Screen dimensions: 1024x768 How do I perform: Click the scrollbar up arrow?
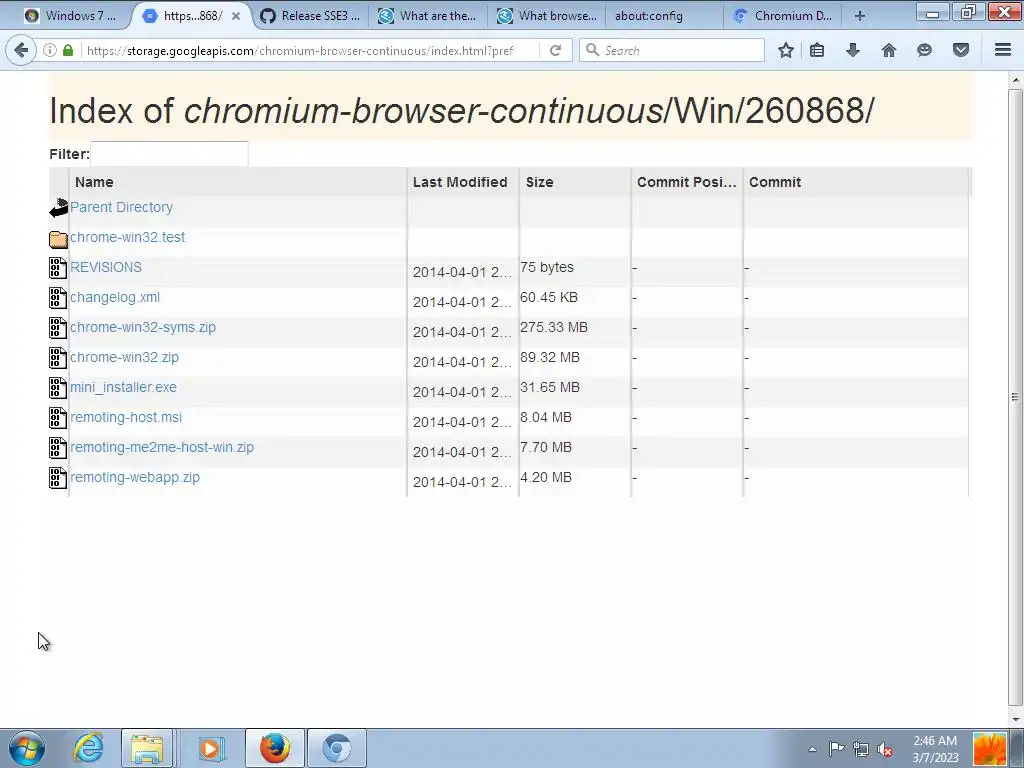(1015, 80)
